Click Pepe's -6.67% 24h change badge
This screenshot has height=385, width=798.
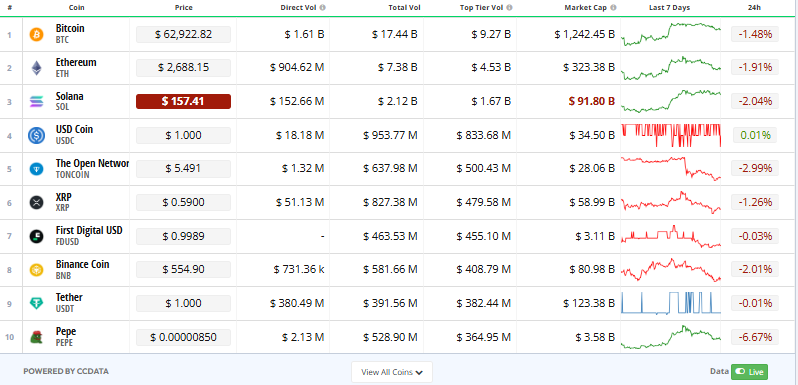point(755,337)
